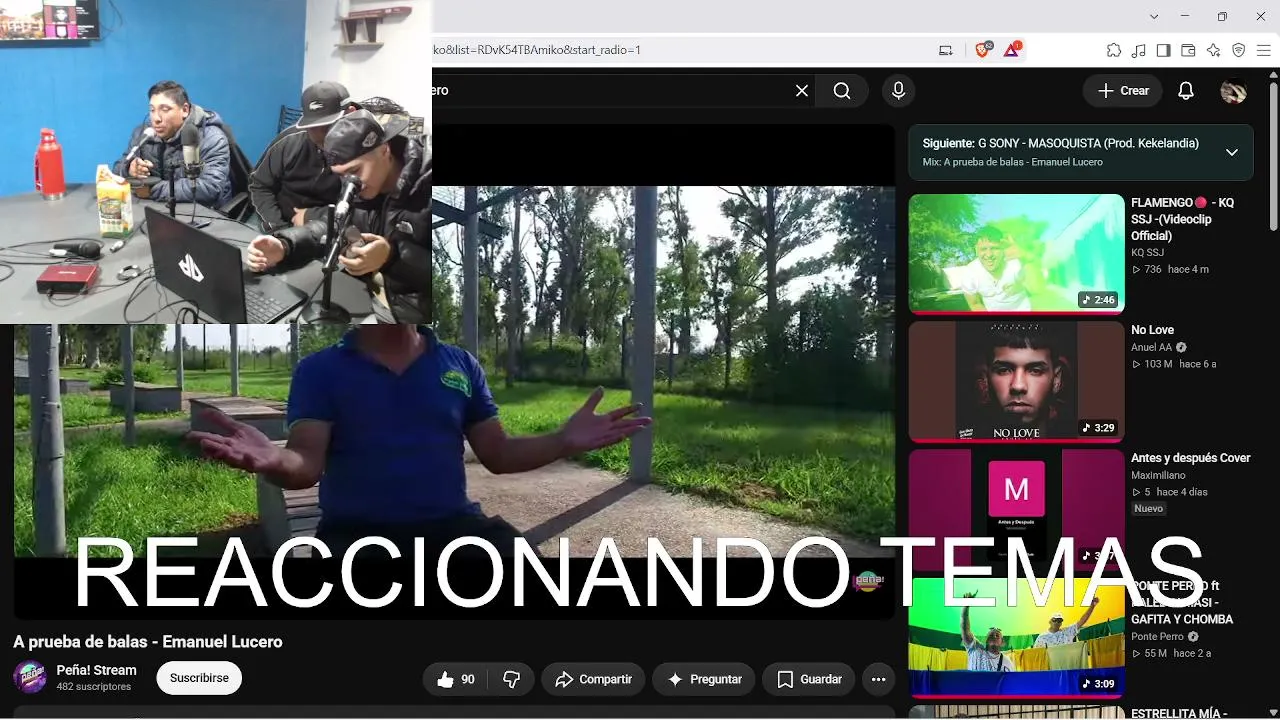The width and height of the screenshot is (1280, 720).
Task: Dislike the video with thumbs down
Action: 511,679
